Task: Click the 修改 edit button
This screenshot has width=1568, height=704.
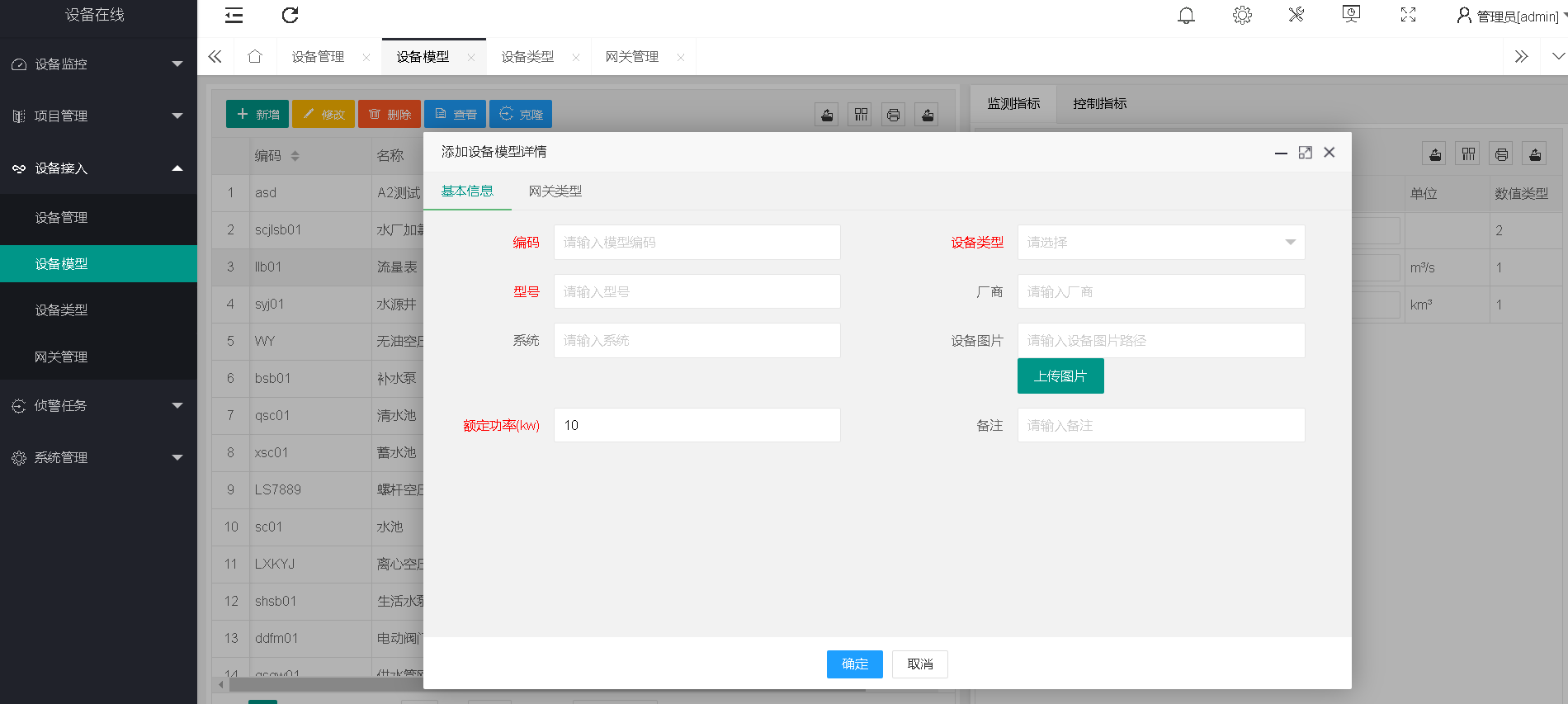Action: (x=324, y=114)
